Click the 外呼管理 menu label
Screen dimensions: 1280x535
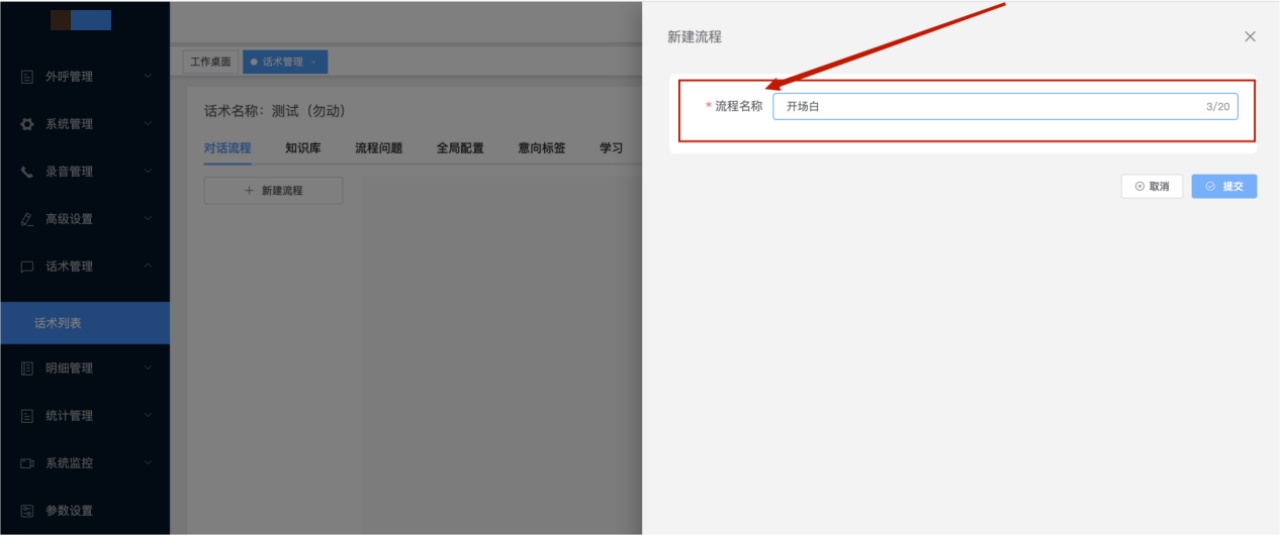pos(69,77)
